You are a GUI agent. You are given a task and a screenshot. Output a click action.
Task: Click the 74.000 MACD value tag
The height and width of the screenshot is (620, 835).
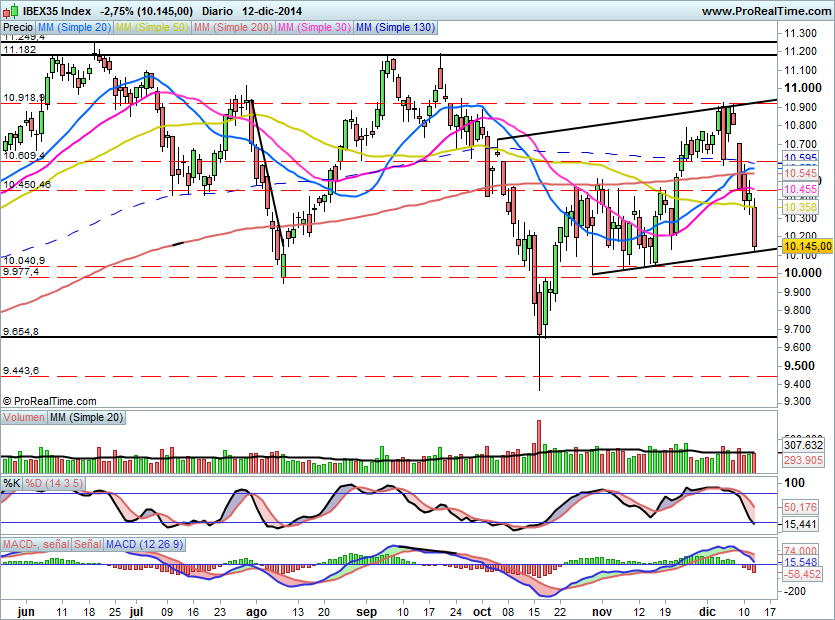coord(800,551)
